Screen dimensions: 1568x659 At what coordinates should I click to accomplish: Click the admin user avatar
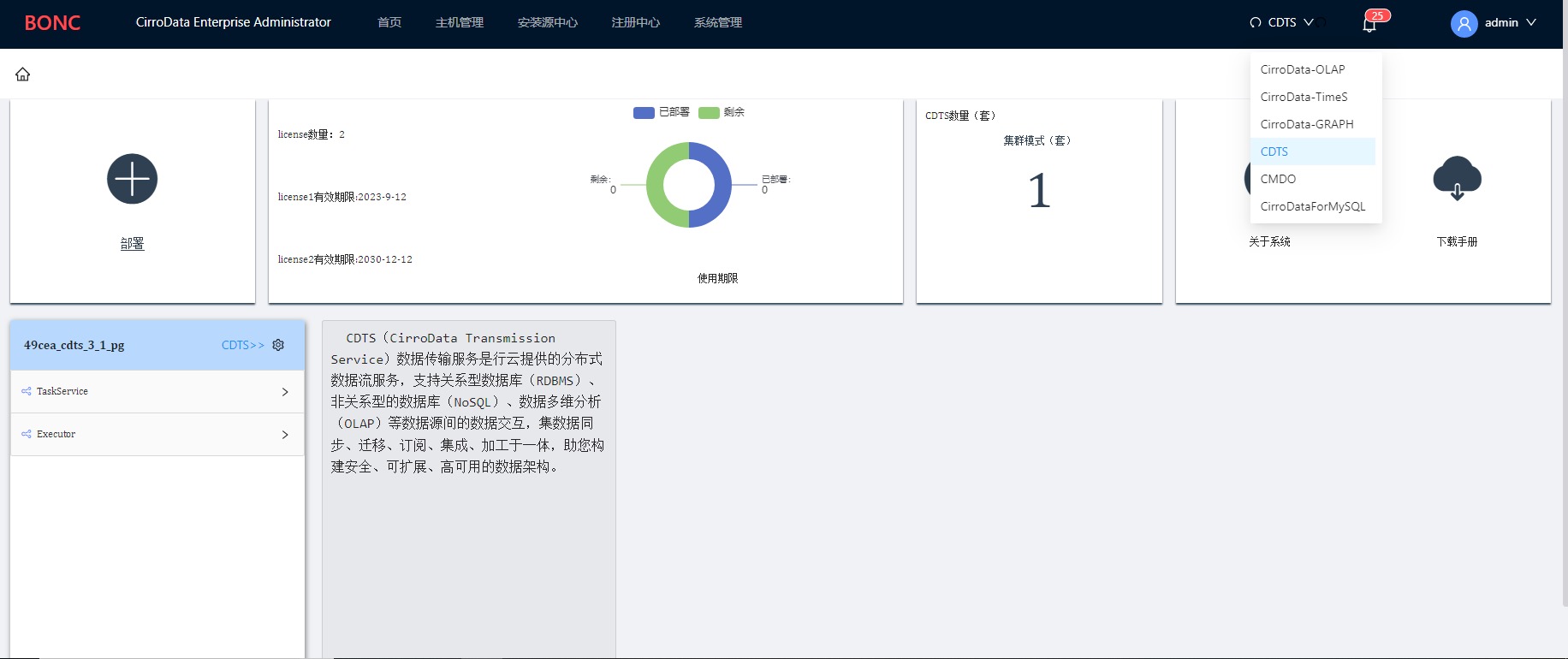1464,23
